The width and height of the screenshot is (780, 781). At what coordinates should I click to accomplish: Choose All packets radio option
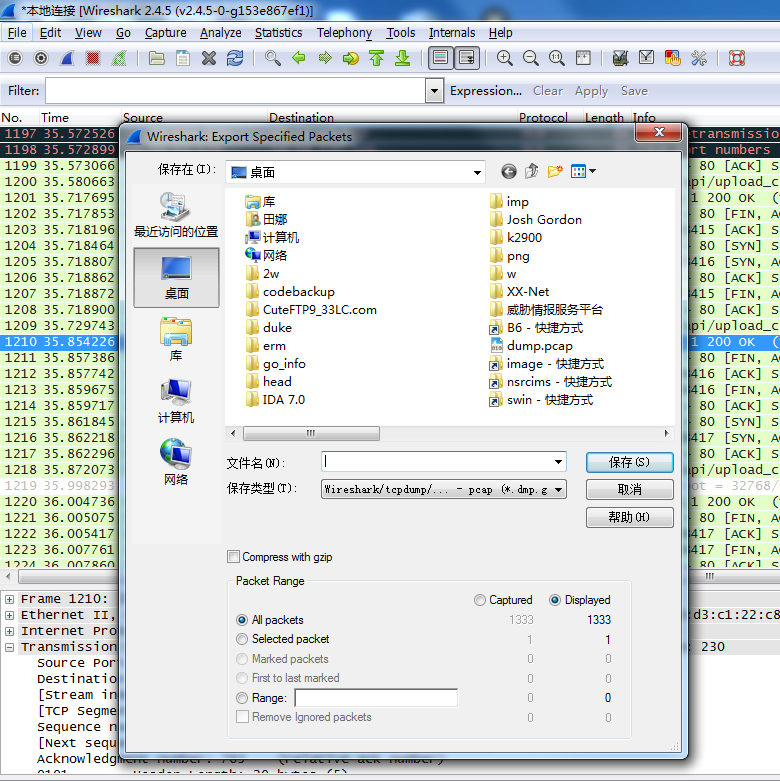(242, 620)
